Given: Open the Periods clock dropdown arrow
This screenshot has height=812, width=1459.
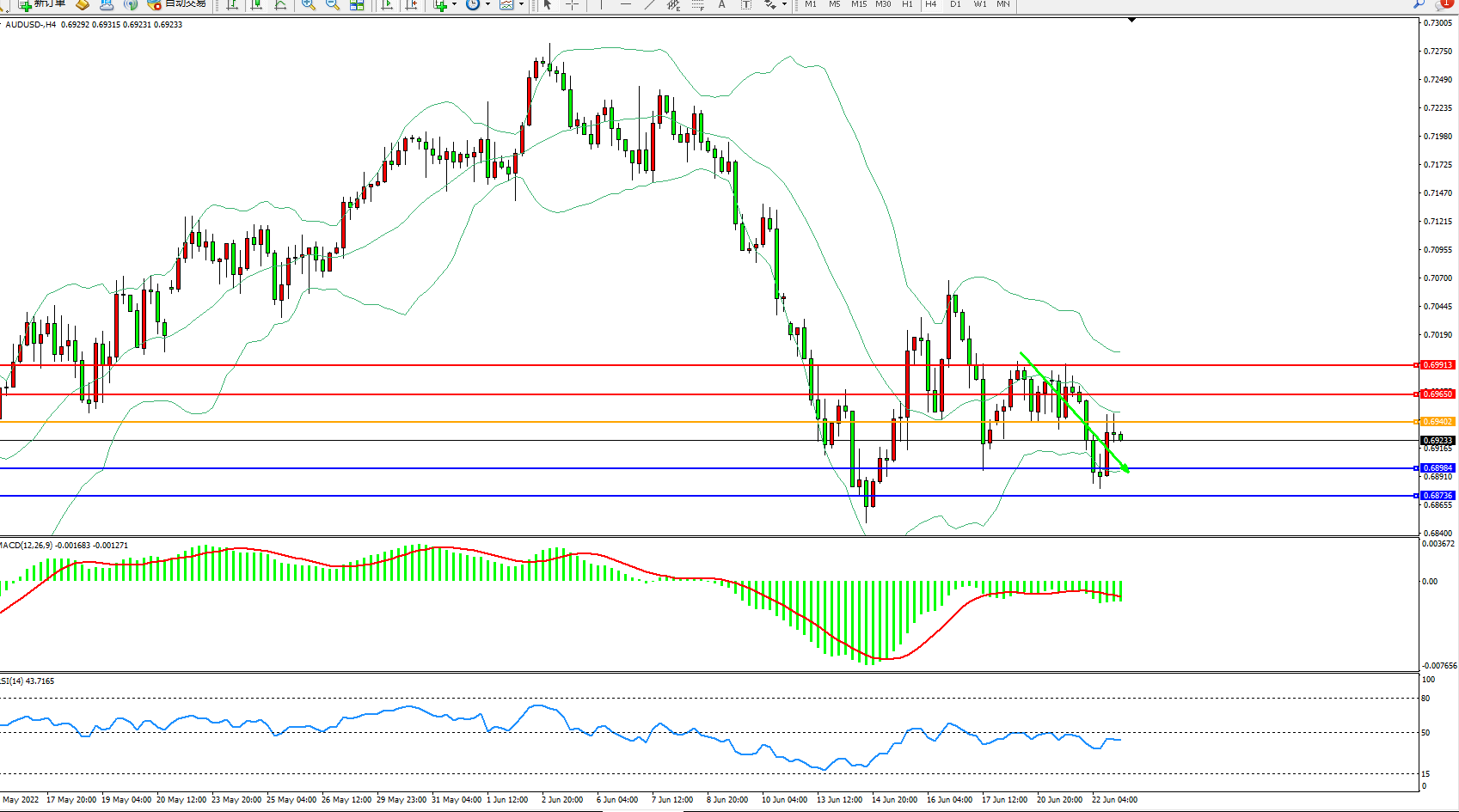Looking at the screenshot, I should tap(487, 5).
